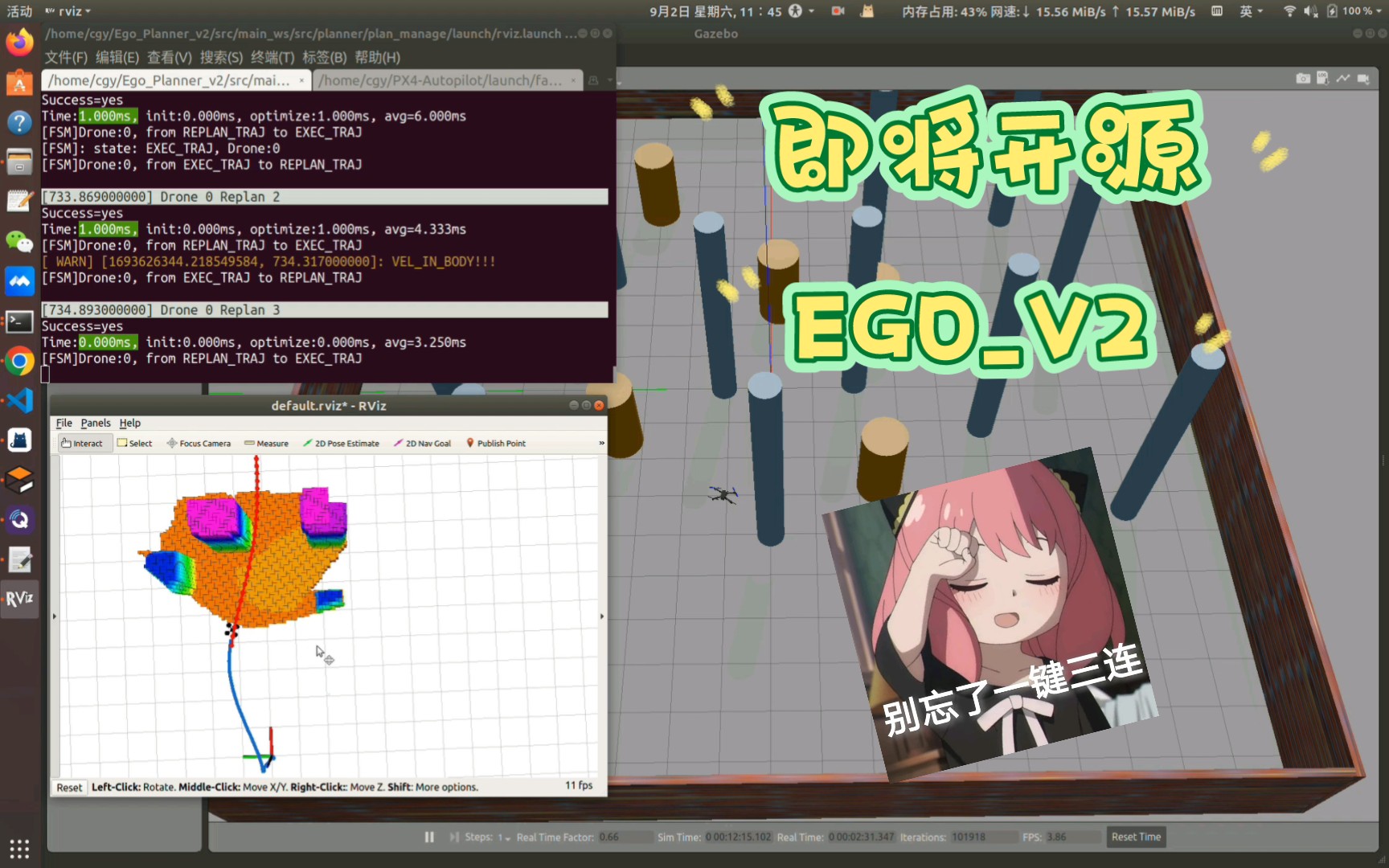
Task: Open terminal 查看(V) menu
Action: 169,57
